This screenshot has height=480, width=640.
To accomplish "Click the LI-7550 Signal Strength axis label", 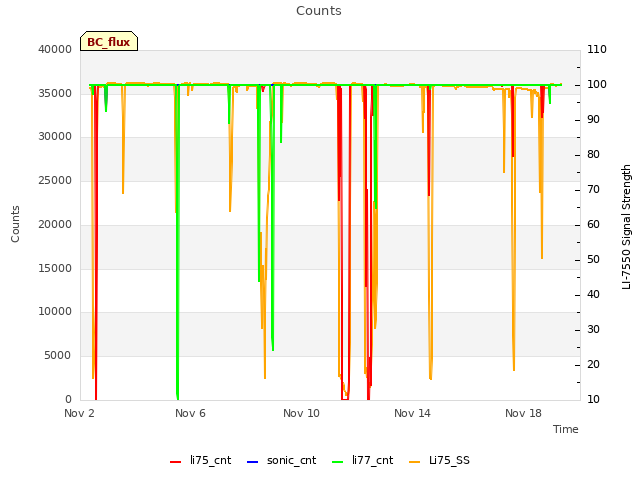I will point(626,227).
